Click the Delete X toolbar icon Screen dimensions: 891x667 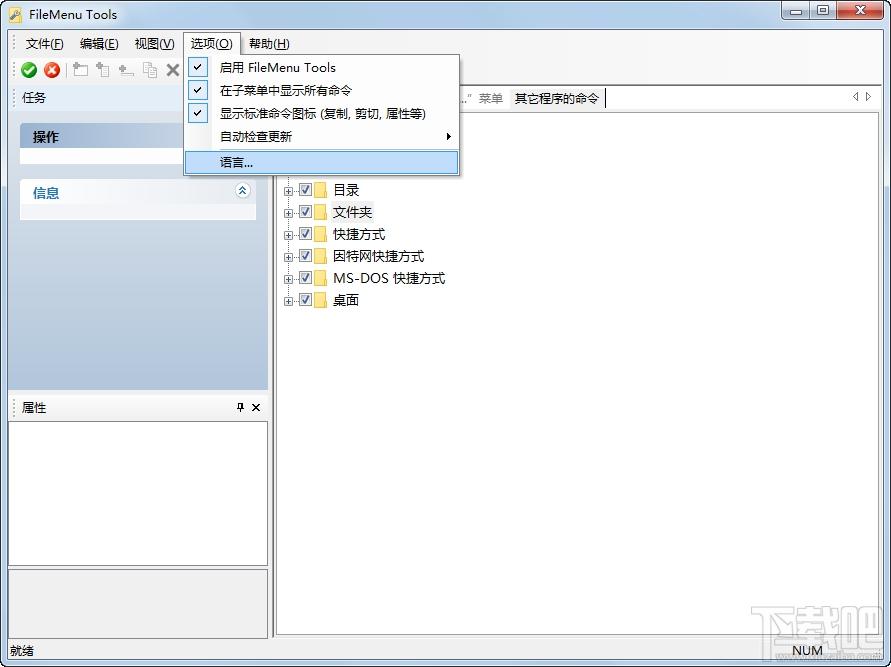coord(173,70)
